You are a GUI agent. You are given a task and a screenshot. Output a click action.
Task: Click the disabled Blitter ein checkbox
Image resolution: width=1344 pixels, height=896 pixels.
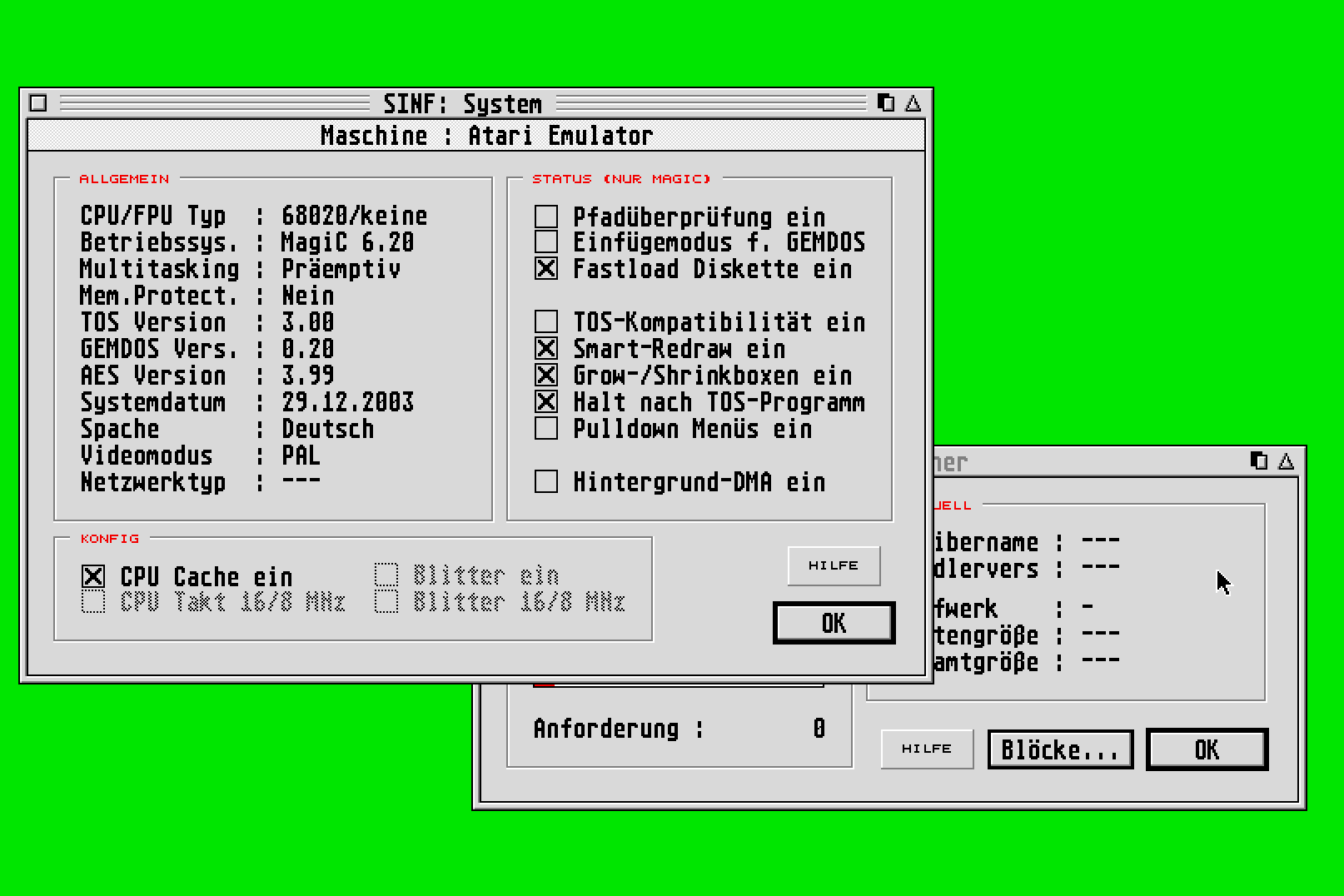point(386,575)
